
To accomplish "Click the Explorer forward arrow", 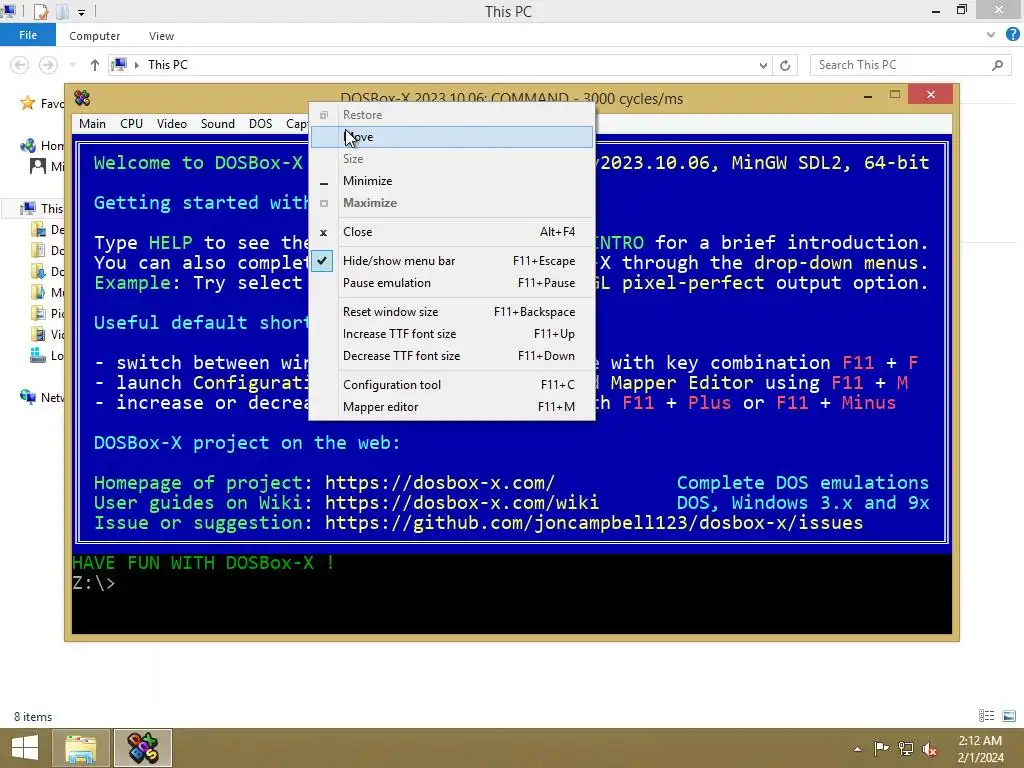I will pos(48,65).
